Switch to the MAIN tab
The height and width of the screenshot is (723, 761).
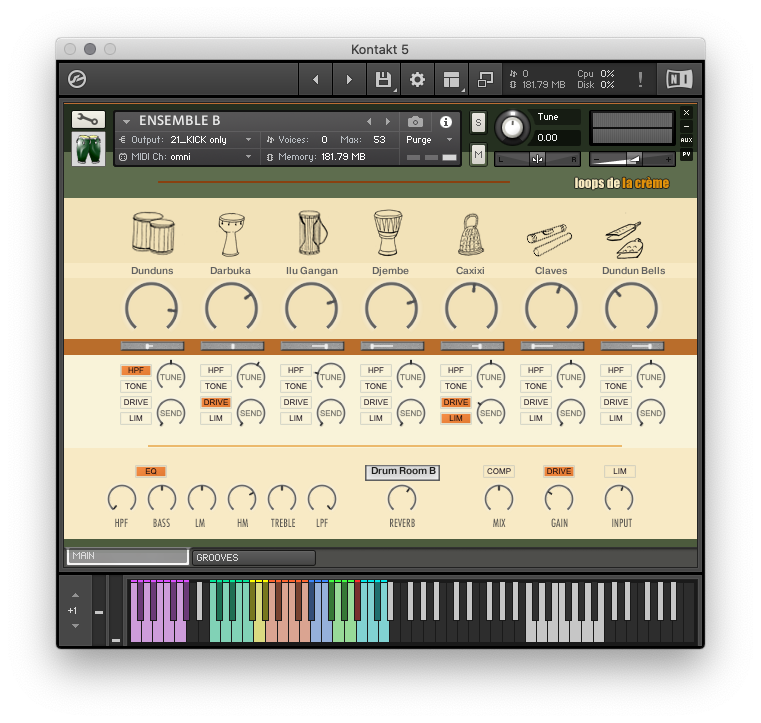[128, 556]
